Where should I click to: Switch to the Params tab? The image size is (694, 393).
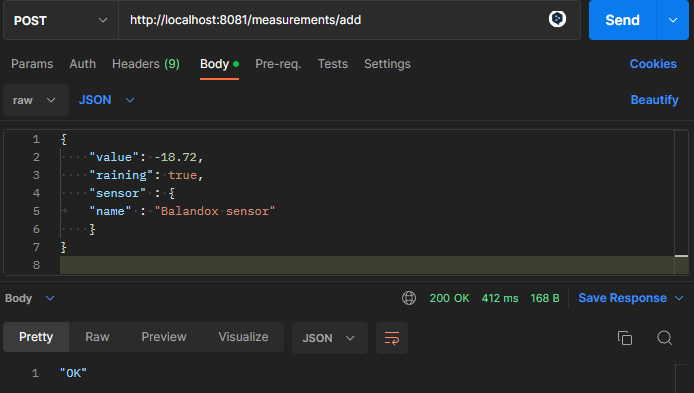pos(32,64)
